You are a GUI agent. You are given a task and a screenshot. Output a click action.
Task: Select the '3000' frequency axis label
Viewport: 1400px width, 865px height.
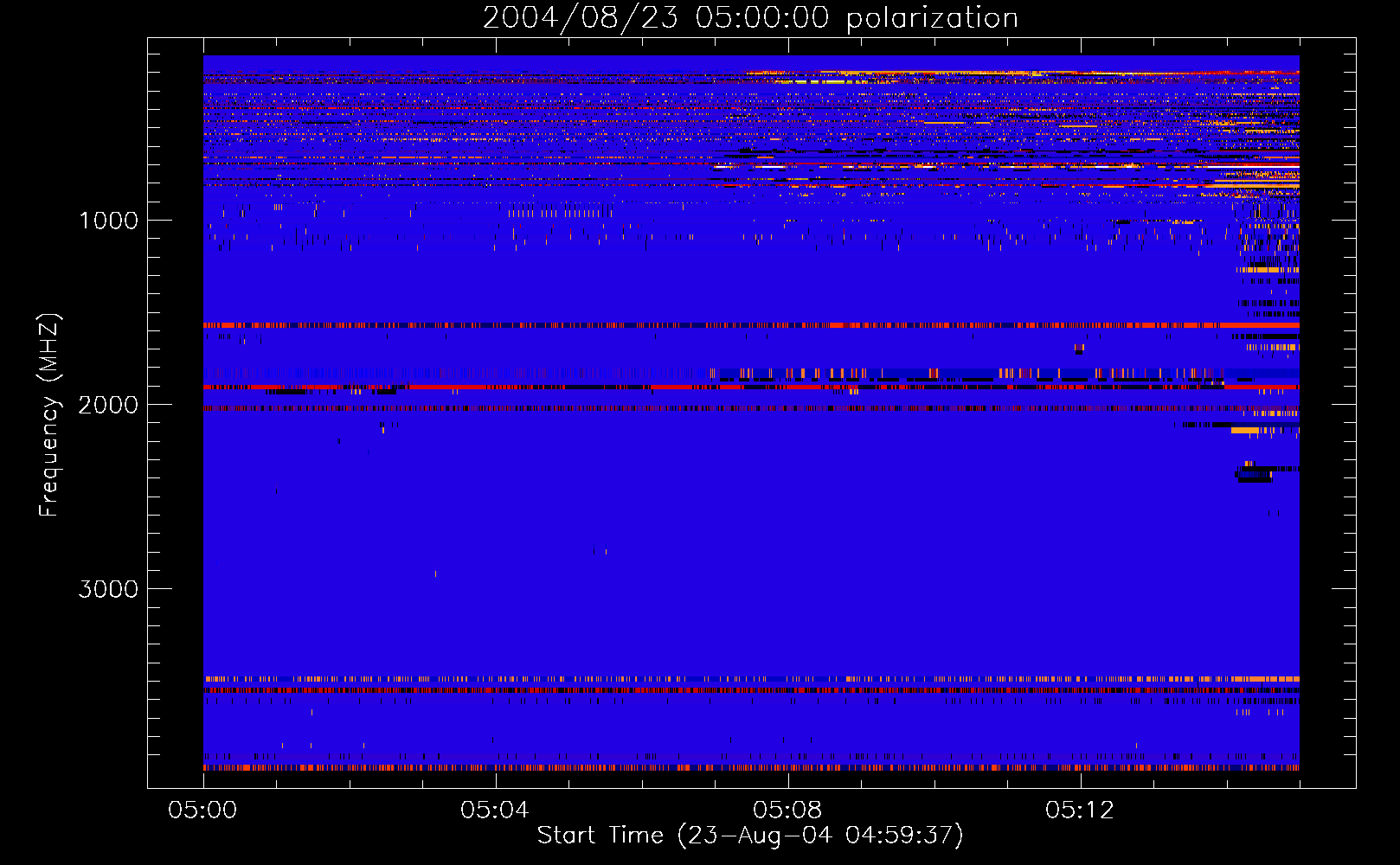[108, 589]
